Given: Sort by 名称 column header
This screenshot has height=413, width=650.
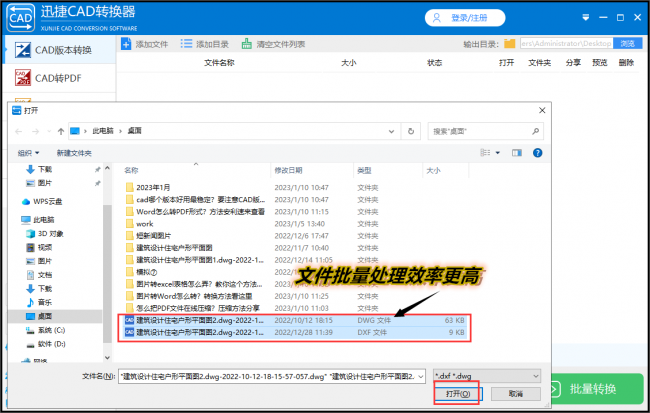Looking at the screenshot, I should click(131, 170).
